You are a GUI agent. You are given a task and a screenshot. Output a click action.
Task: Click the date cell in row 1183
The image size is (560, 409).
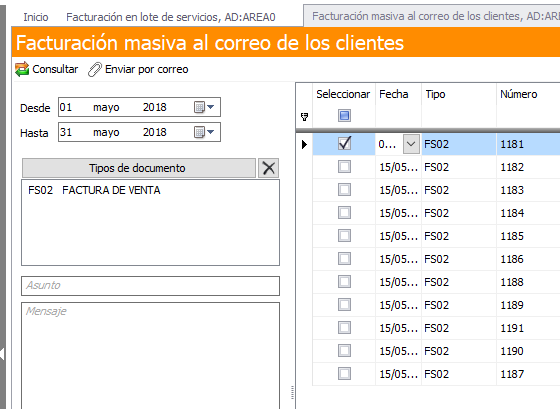pos(398,190)
